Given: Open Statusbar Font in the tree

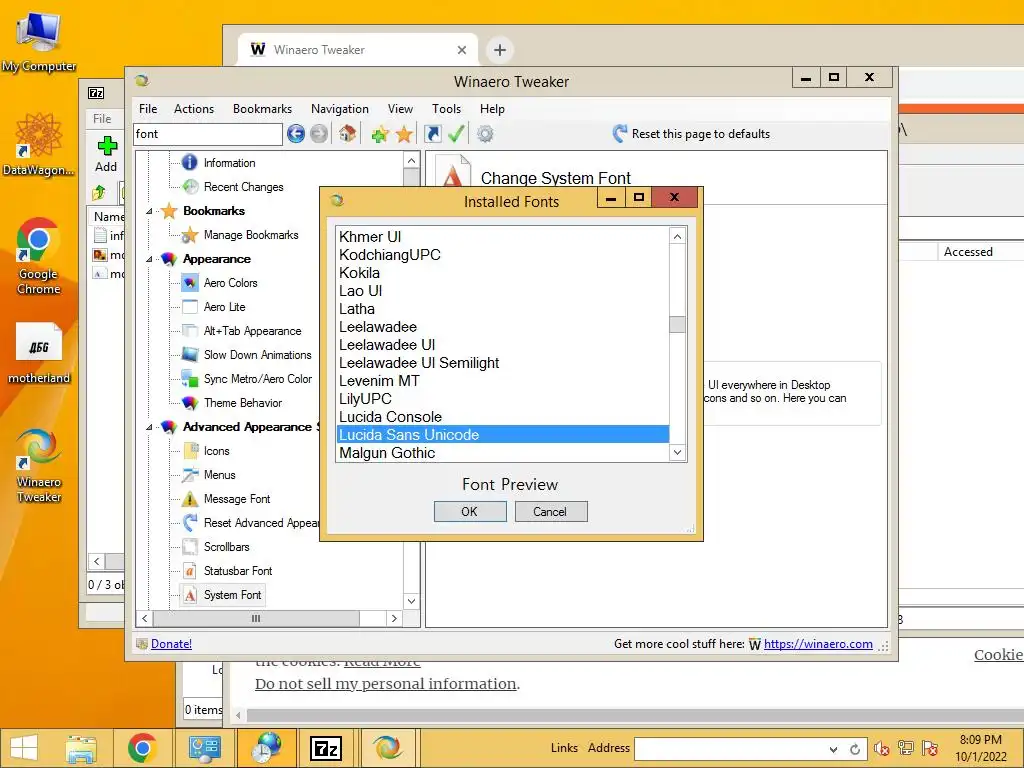Looking at the screenshot, I should (238, 571).
